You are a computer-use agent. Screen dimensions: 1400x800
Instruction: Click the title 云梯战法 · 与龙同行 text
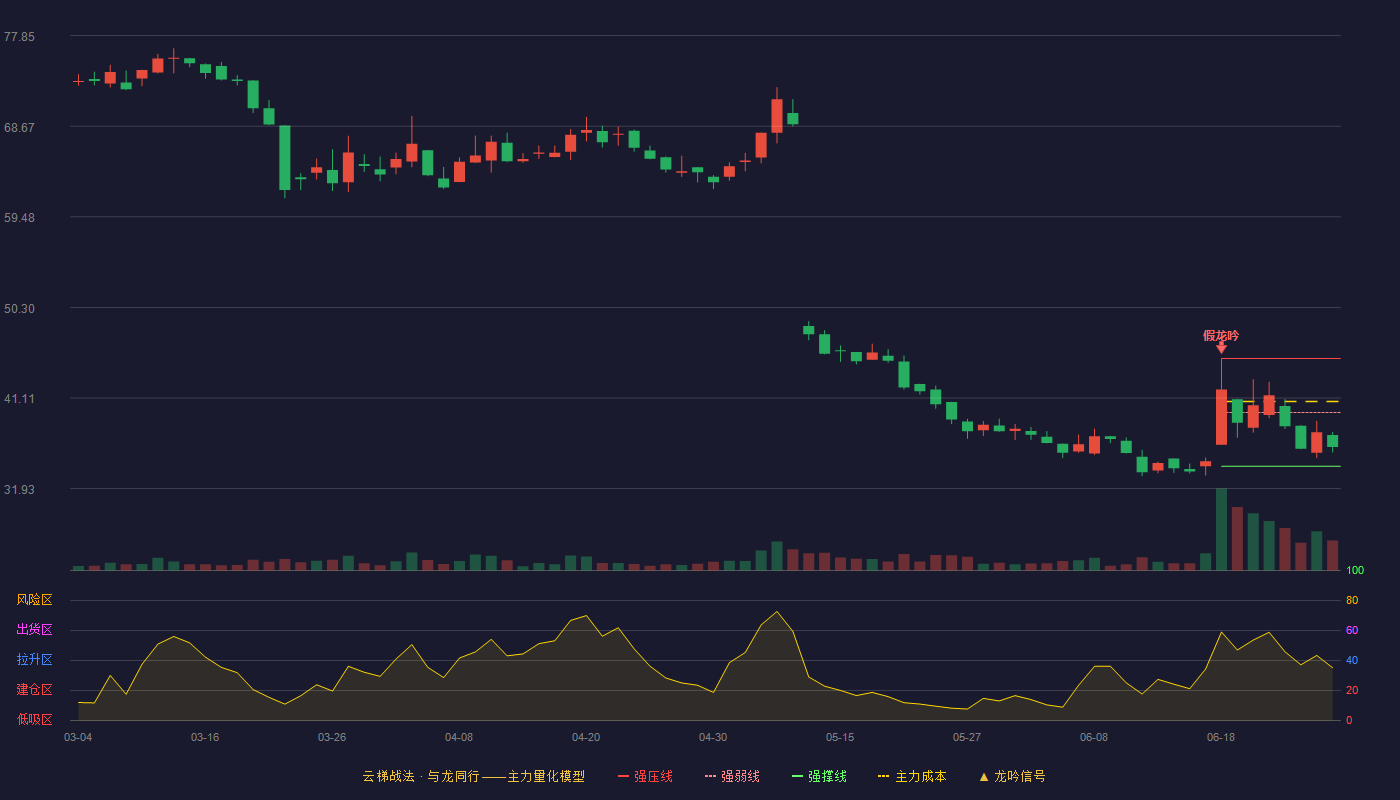click(420, 776)
